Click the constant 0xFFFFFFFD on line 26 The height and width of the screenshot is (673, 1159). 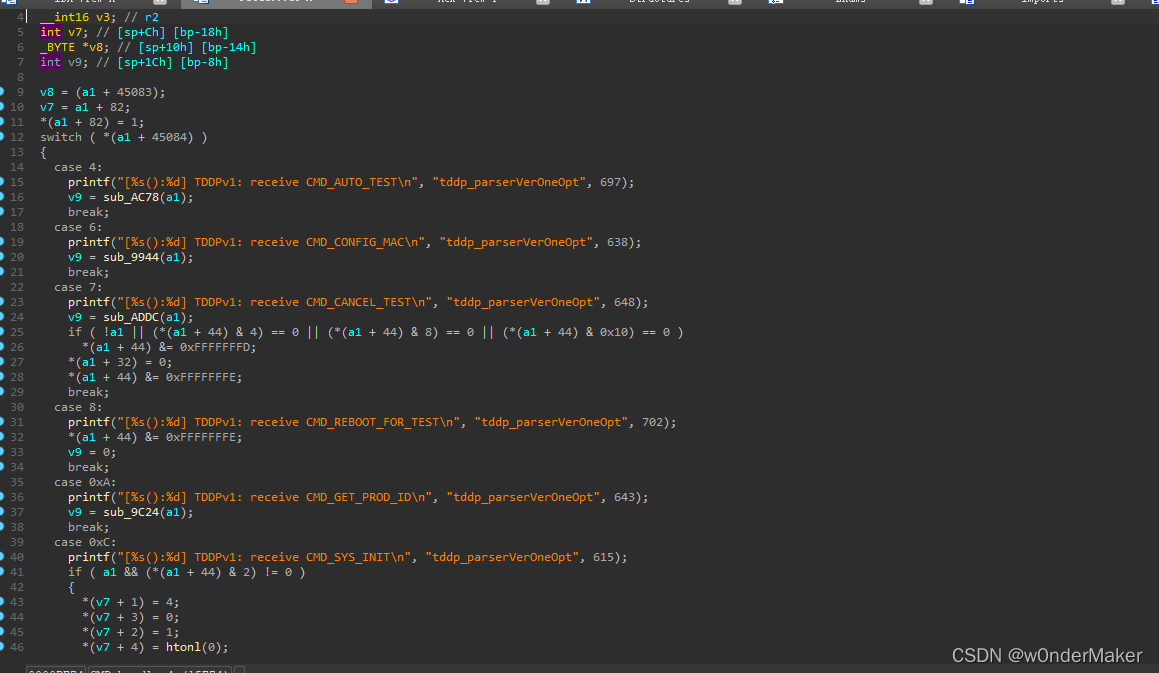click(214, 347)
